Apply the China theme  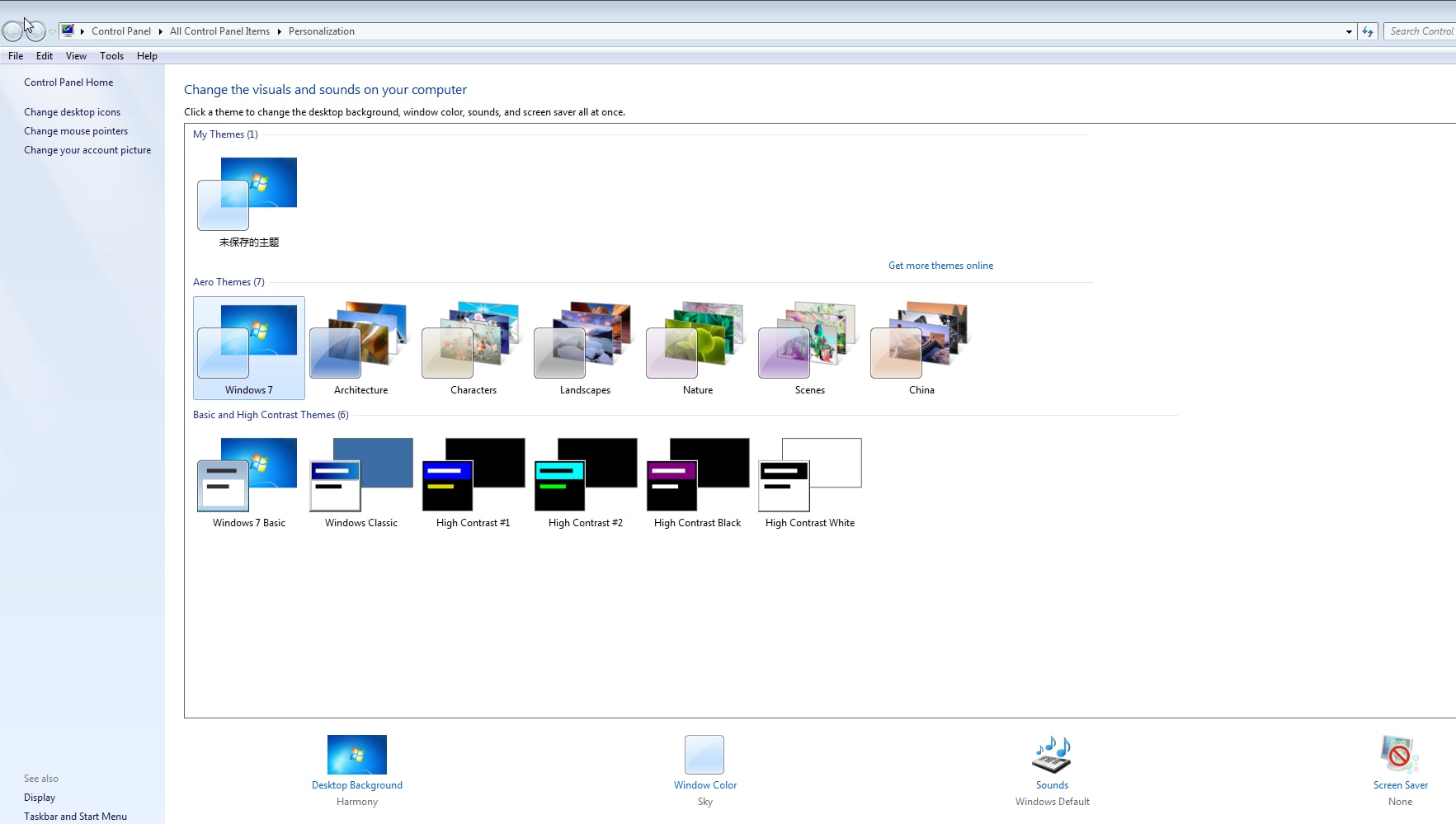(x=921, y=348)
